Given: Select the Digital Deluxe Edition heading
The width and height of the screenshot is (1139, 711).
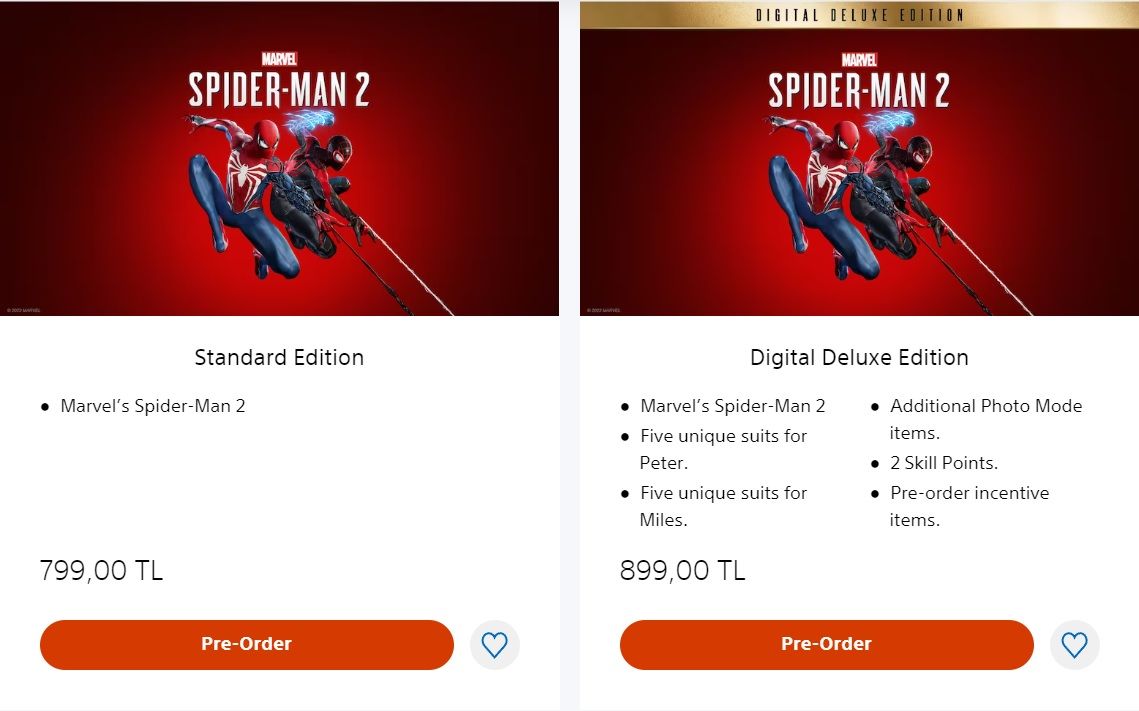Looking at the screenshot, I should 859,357.
